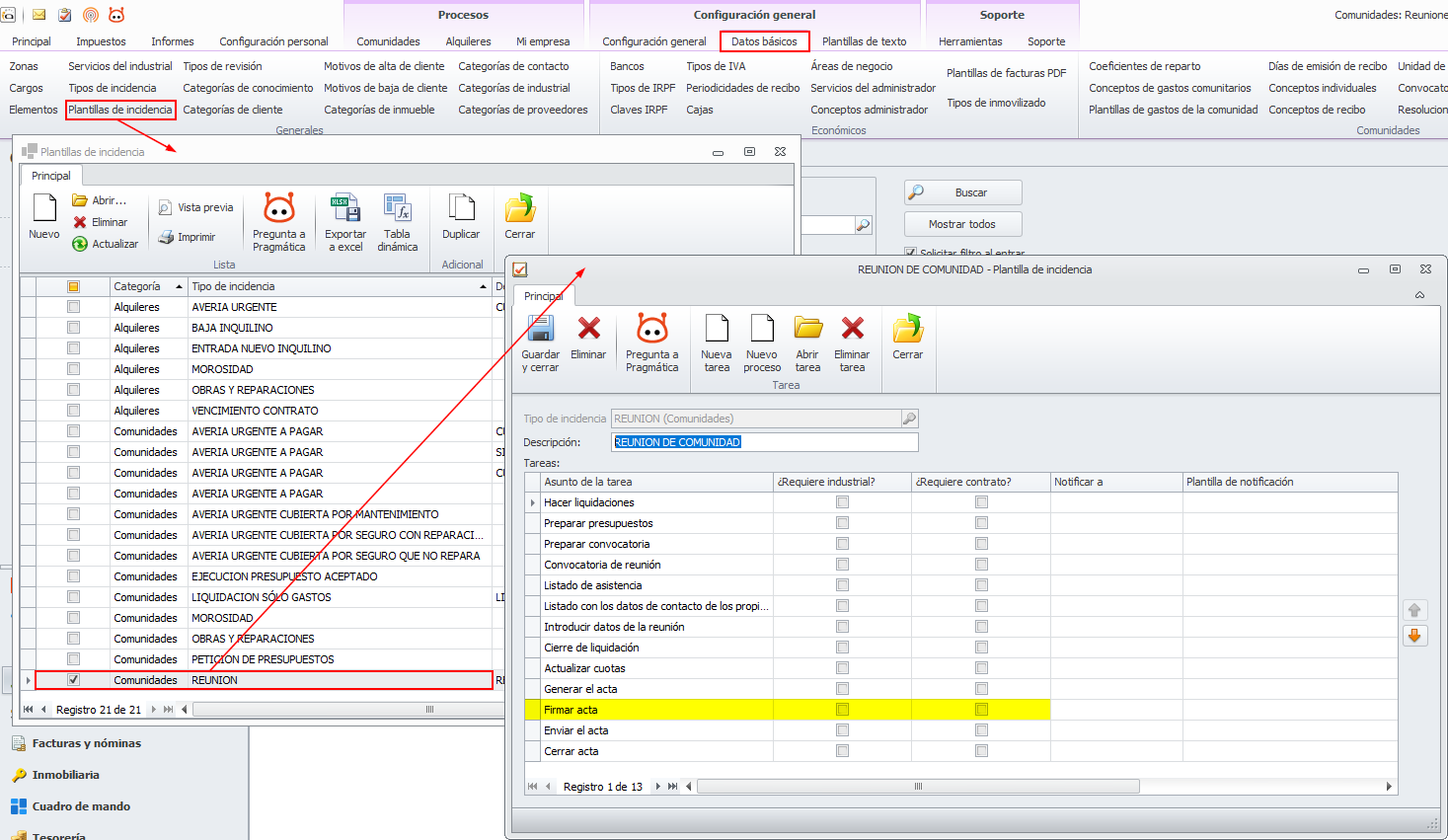
Task: Move the selected task up with the arrow
Action: [x=1414, y=610]
